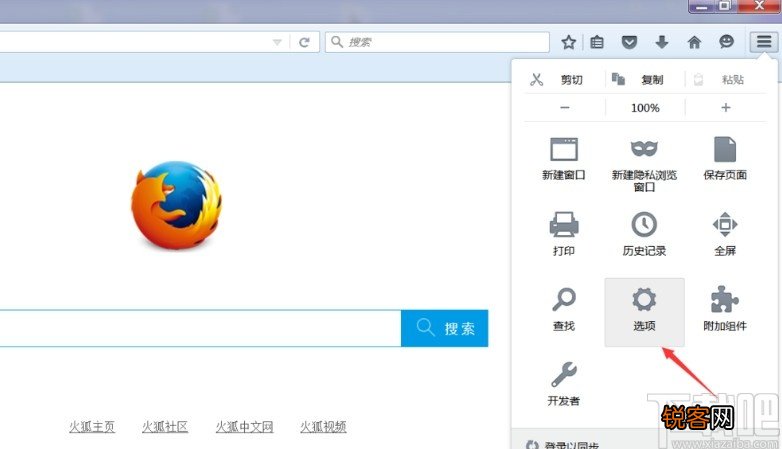Screen dimensions: 782x449
Task: Show bookmarks list icon
Action: [x=597, y=42]
